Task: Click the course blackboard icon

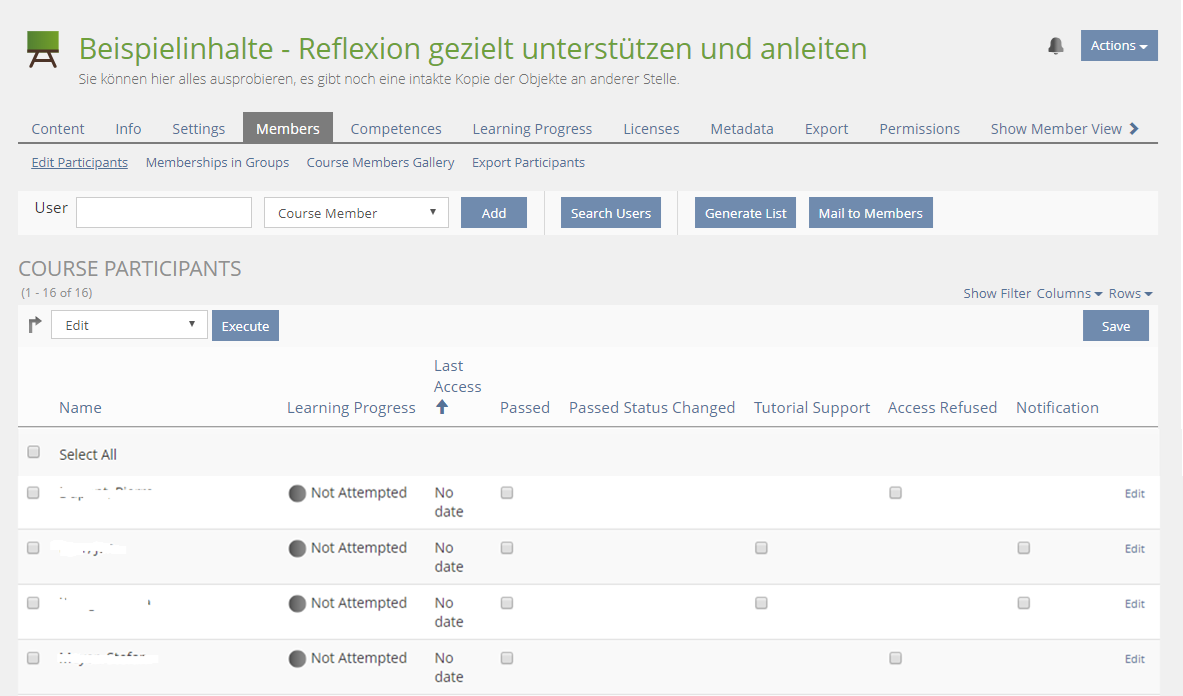Action: click(x=43, y=50)
